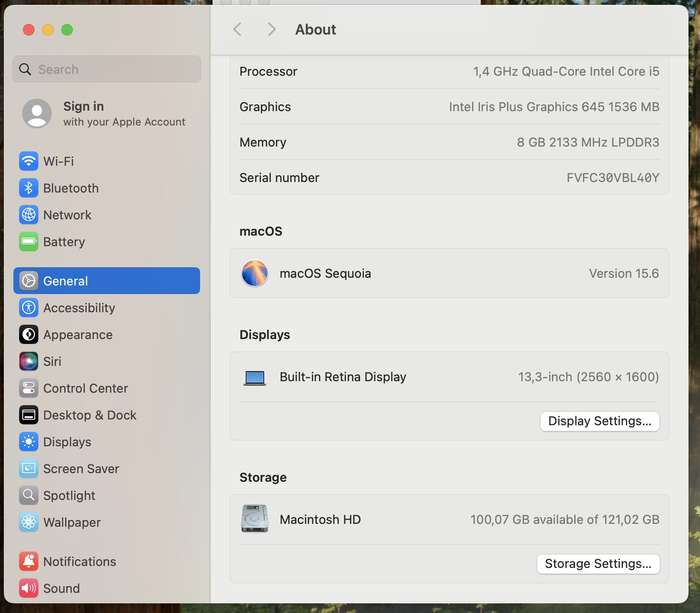700x613 pixels.
Task: Open the Battery icon in sidebar
Action: [29, 242]
